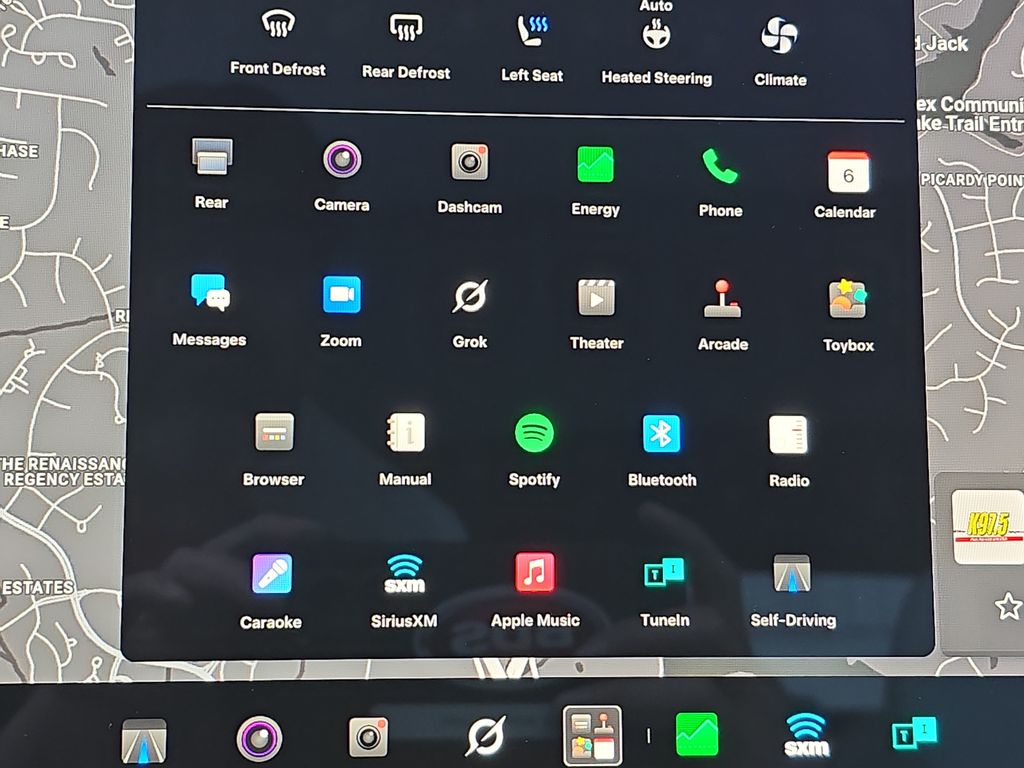This screenshot has width=1024, height=768.
Task: Open Self-Driving in the app grid
Action: 793,590
